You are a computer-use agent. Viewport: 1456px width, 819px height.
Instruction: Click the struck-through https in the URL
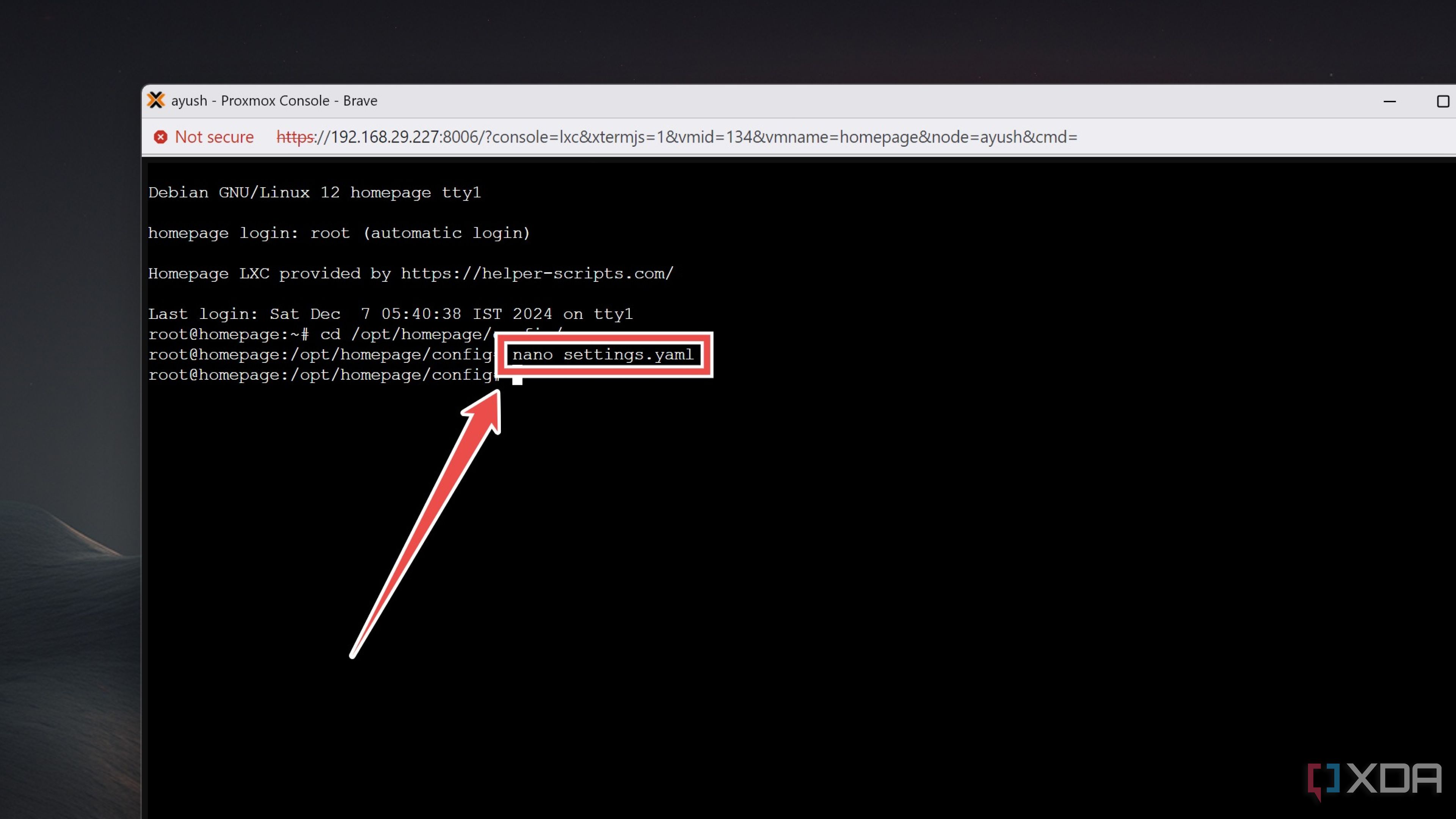pyautogui.click(x=295, y=137)
